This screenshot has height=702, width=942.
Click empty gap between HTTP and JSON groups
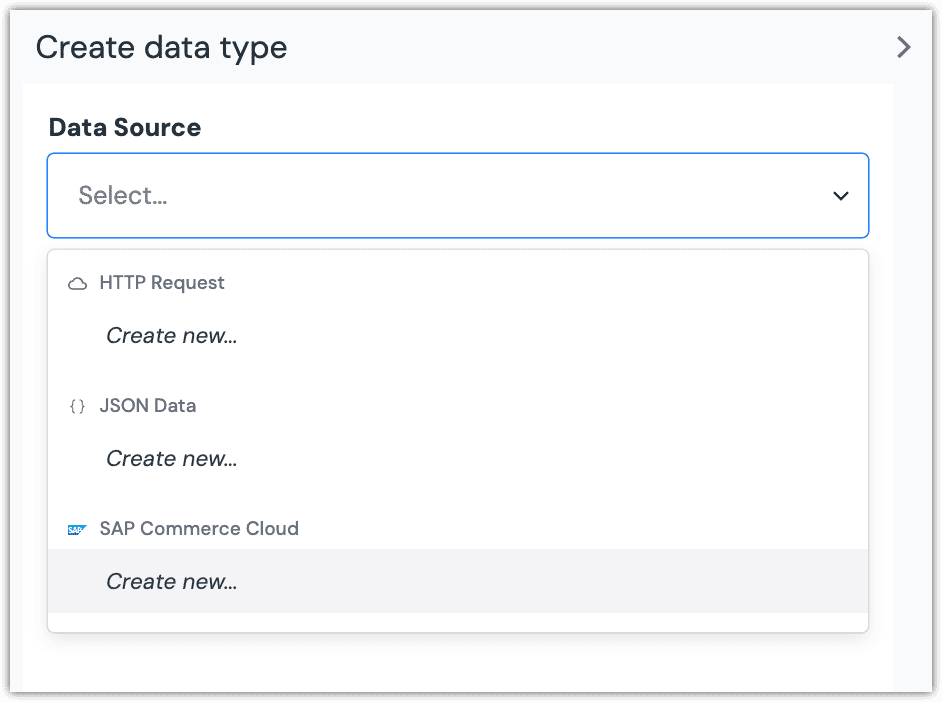pyautogui.click(x=458, y=376)
